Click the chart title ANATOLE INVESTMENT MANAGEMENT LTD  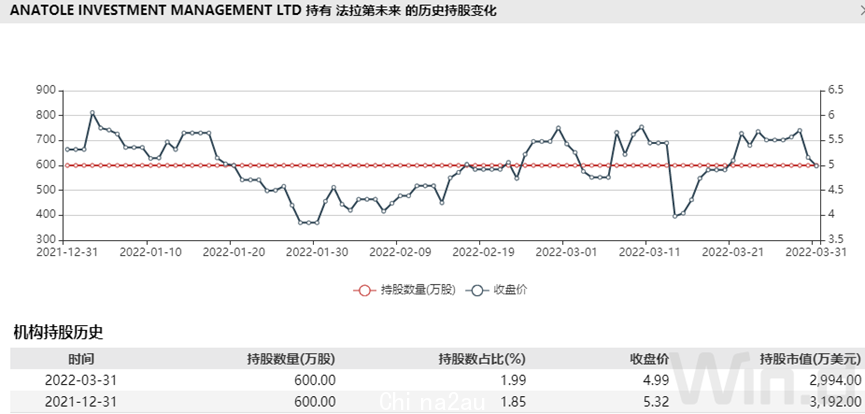(156, 10)
